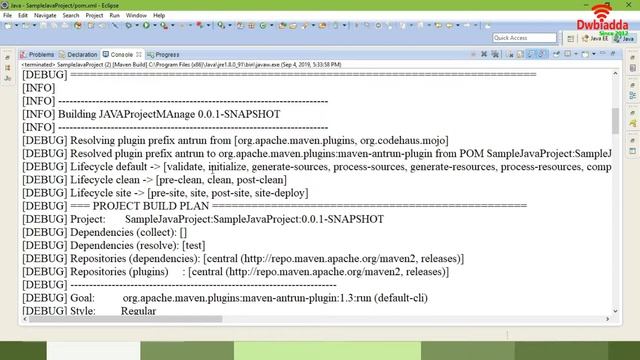
Task: Open the Project menu
Action: 94,16
